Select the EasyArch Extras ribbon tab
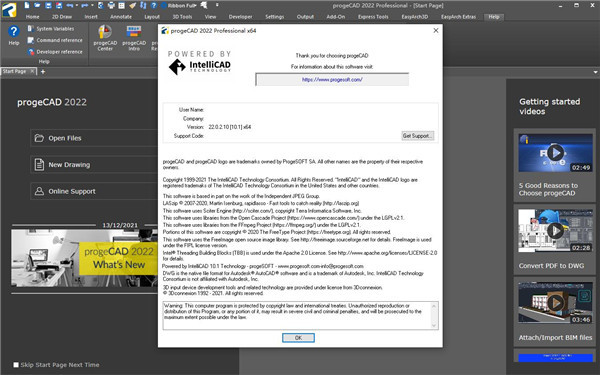 click(x=458, y=17)
